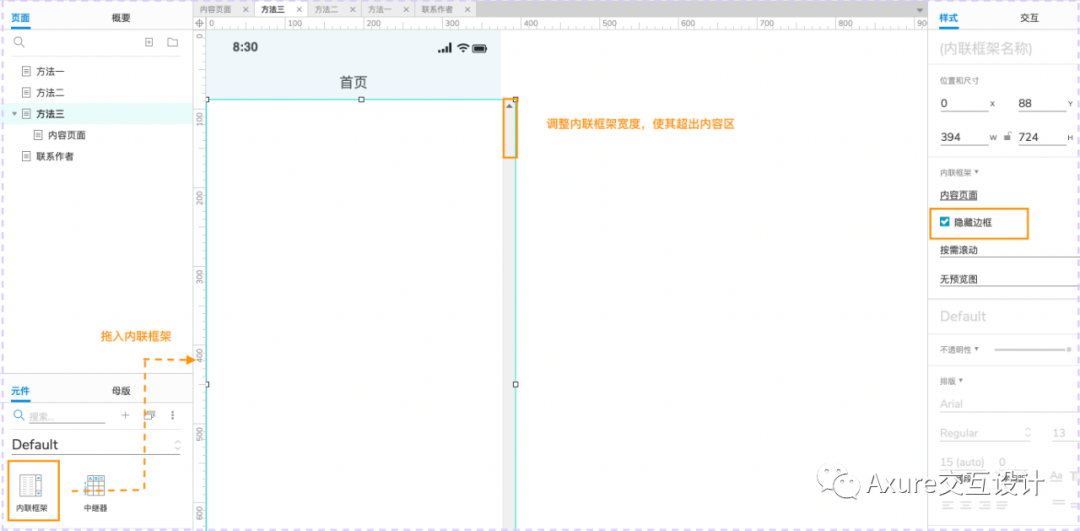Screen dimensions: 1080x531
Task: Switch to the 母版 masters tab
Action: [x=121, y=391]
